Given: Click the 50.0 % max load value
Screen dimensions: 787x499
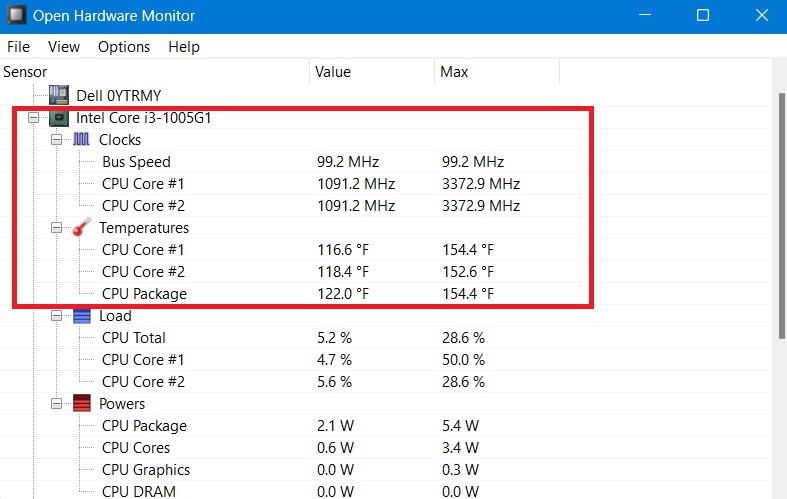Looking at the screenshot, I should point(463,360).
